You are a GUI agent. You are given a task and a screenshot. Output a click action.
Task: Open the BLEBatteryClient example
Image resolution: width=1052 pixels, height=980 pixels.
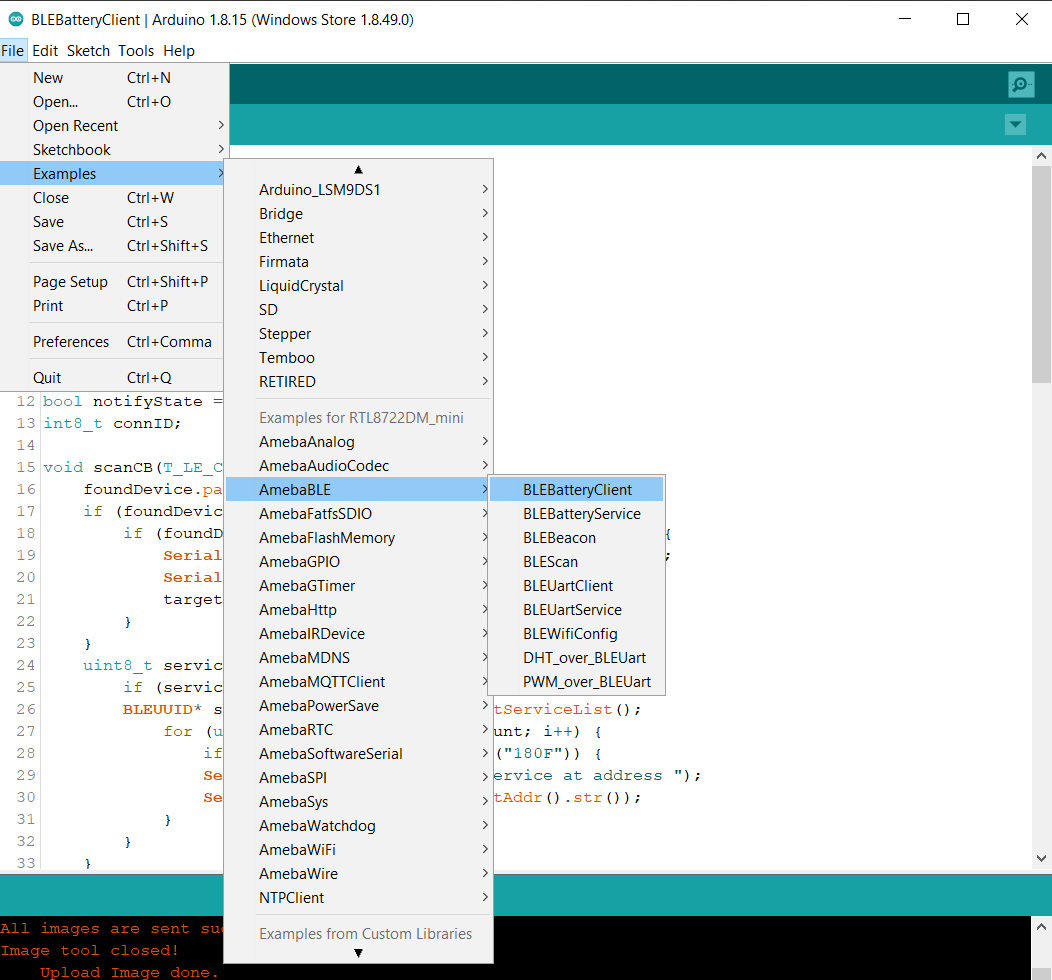coord(576,490)
